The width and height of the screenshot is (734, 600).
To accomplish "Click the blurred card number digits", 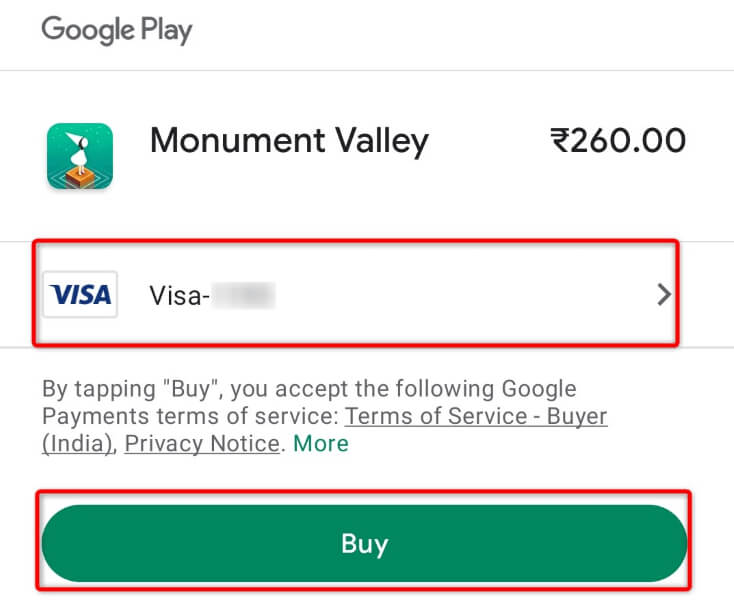I will (241, 295).
